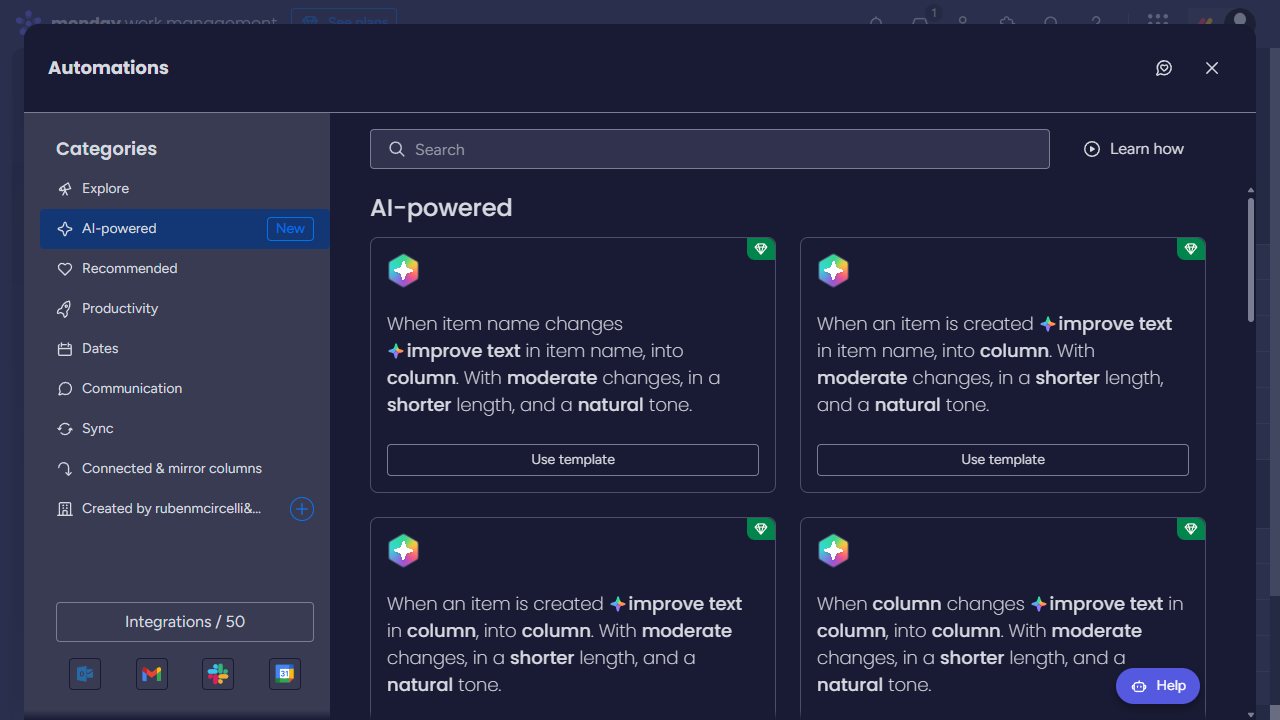
Task: Click the Integrations / 50 button
Action: pos(185,622)
